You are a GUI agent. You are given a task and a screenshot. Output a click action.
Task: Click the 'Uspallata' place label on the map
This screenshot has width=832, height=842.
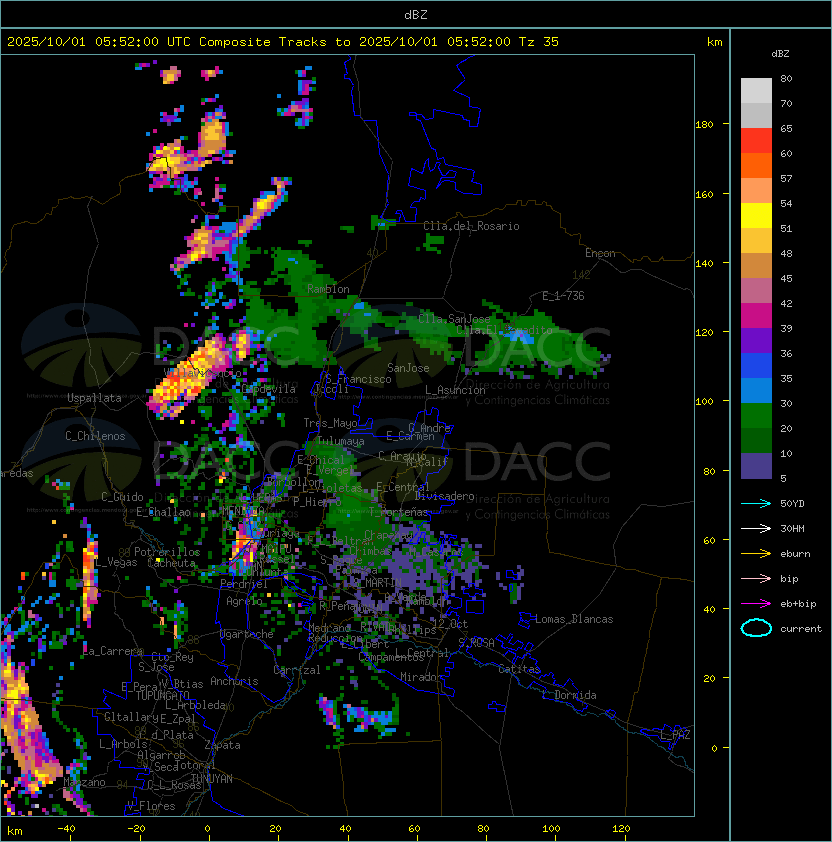[x=94, y=398]
